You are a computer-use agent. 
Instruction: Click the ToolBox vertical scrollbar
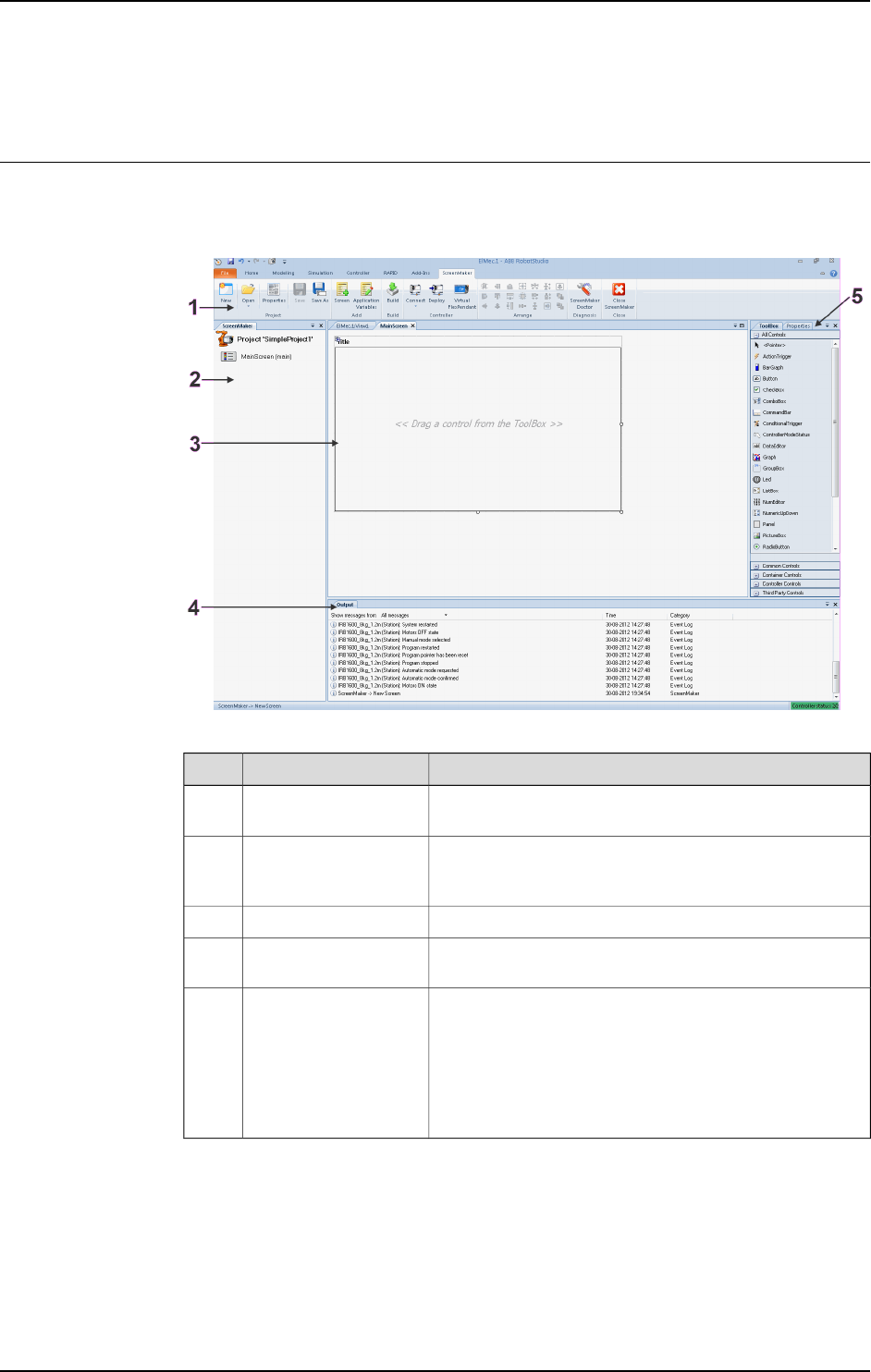click(x=836, y=447)
